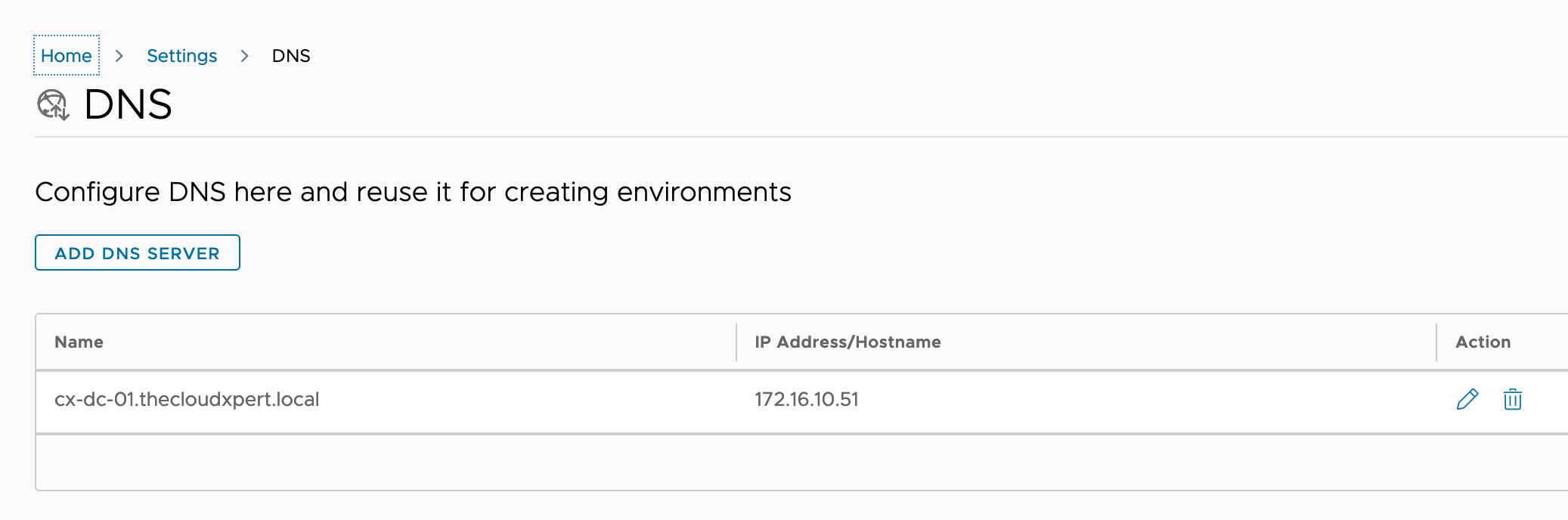Click the 'Configure DNS here' description text

point(413,192)
